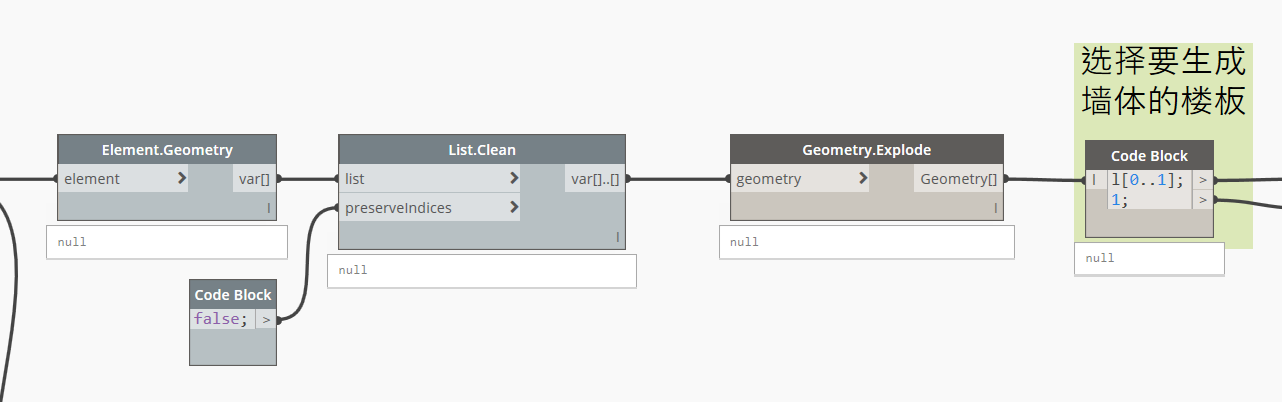Select the green group title 选择要生成墙体的楼板
The image size is (1282, 402).
coord(1163,82)
